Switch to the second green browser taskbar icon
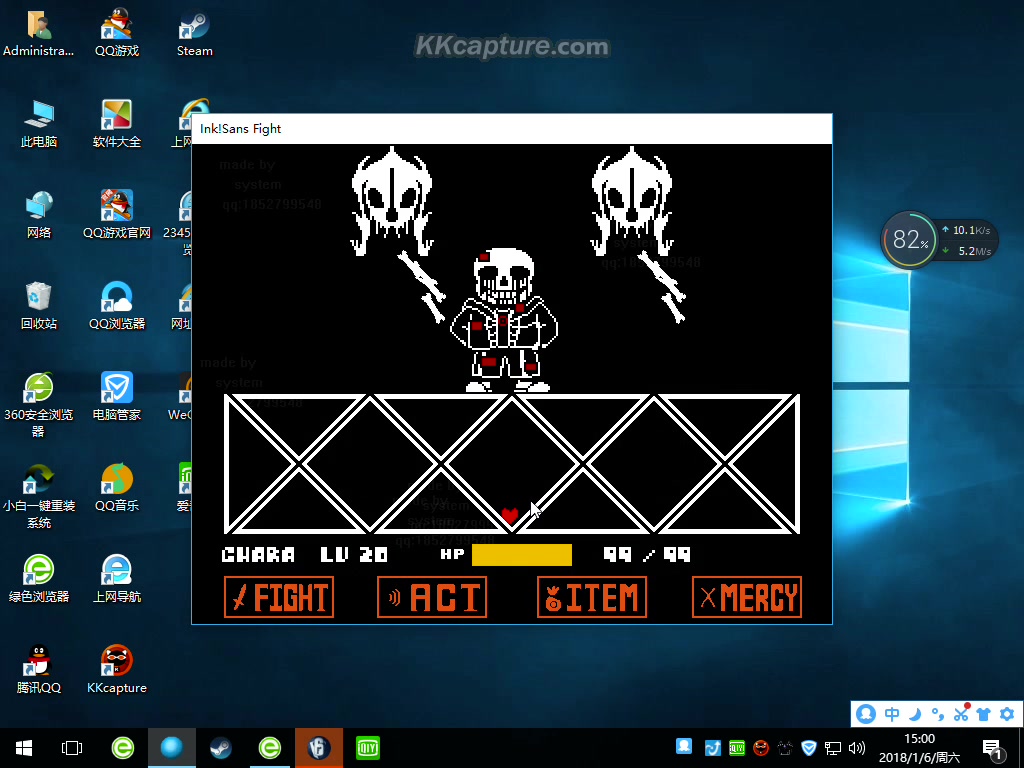 click(269, 748)
